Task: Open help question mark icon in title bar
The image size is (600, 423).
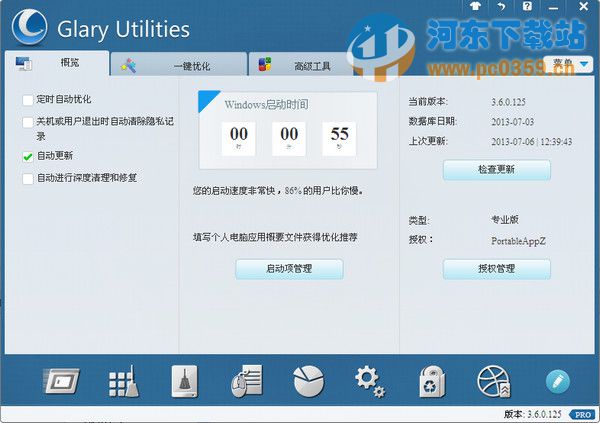Action: [527, 6]
